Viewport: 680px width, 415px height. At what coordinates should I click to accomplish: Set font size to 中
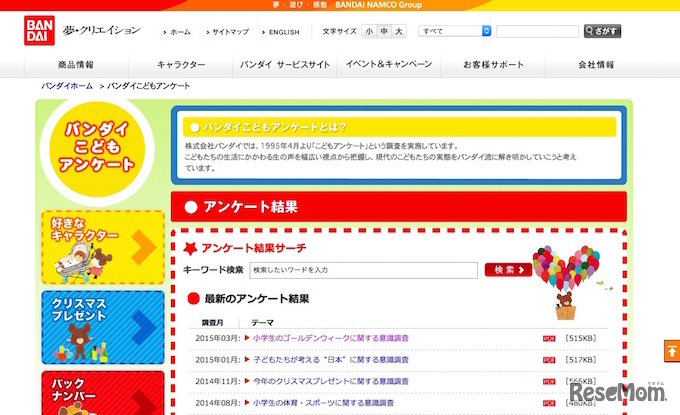(384, 31)
